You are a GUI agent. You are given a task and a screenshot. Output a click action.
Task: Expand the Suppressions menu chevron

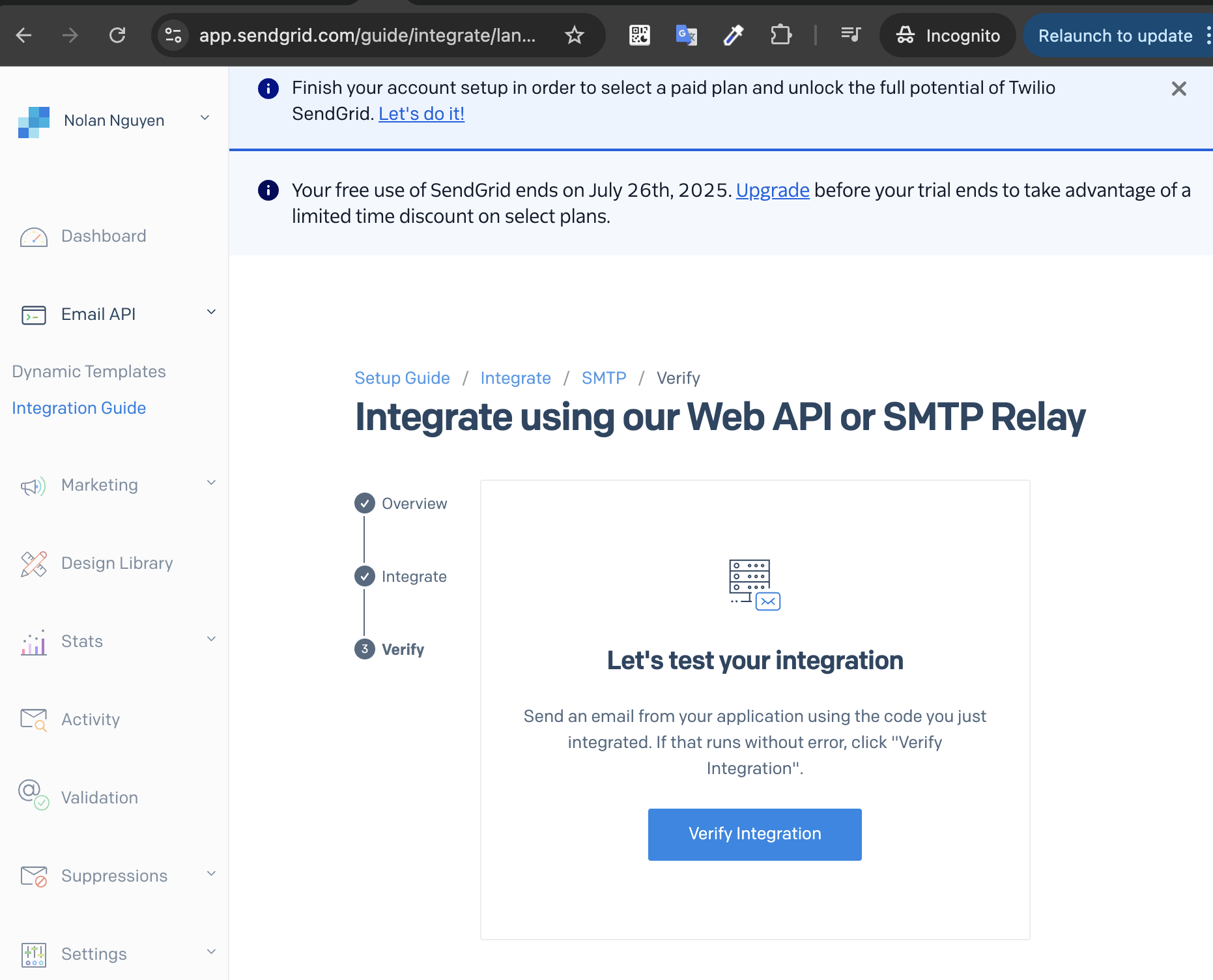point(211,874)
